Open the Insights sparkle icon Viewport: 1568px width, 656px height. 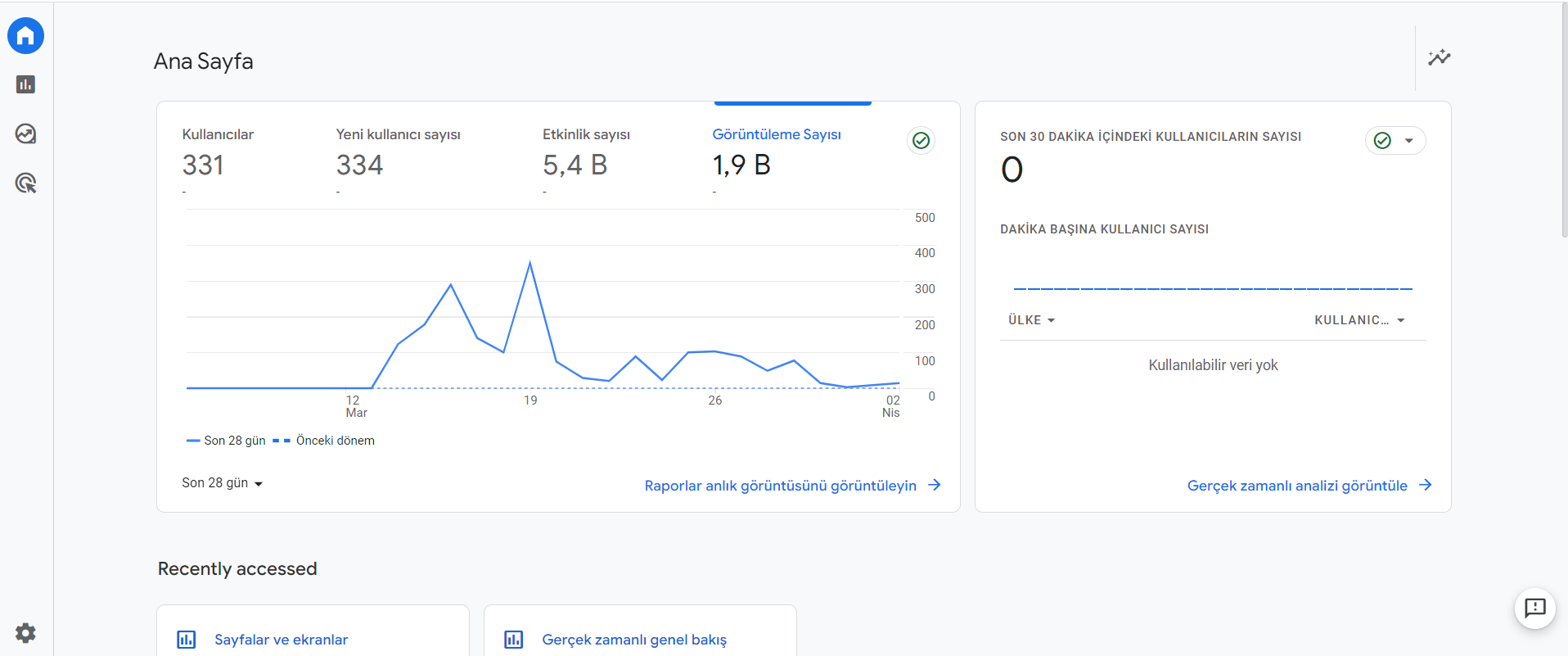click(1440, 57)
